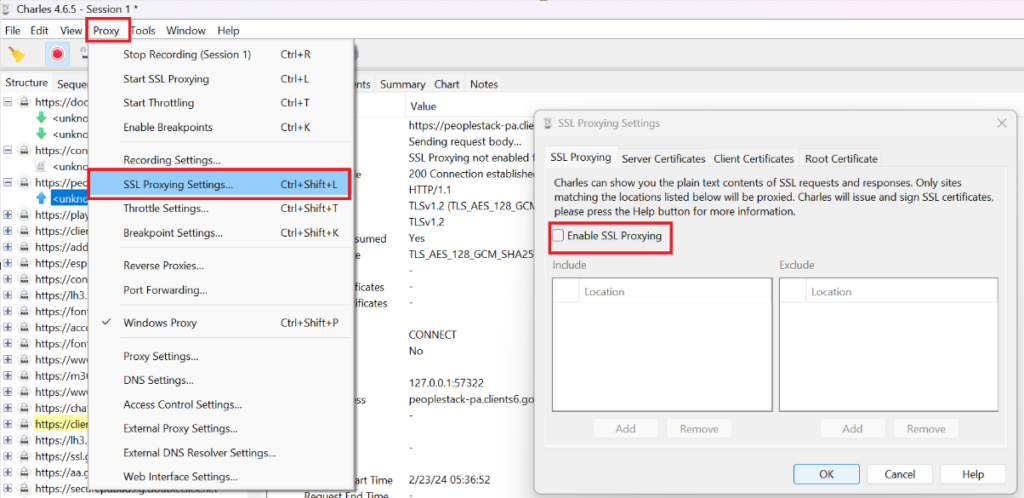Switch to the Chart tab

(447, 84)
